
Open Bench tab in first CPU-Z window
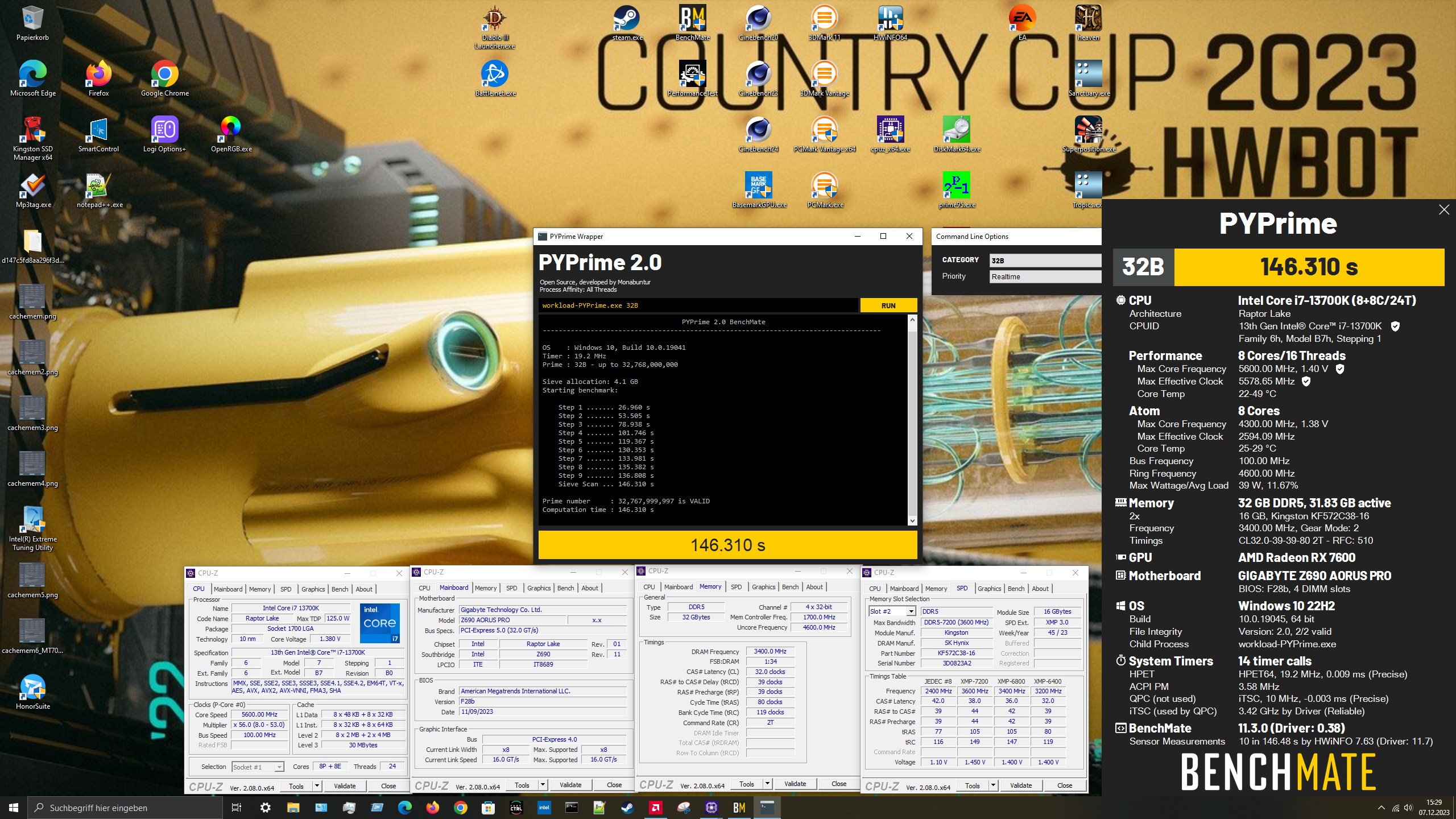click(340, 589)
